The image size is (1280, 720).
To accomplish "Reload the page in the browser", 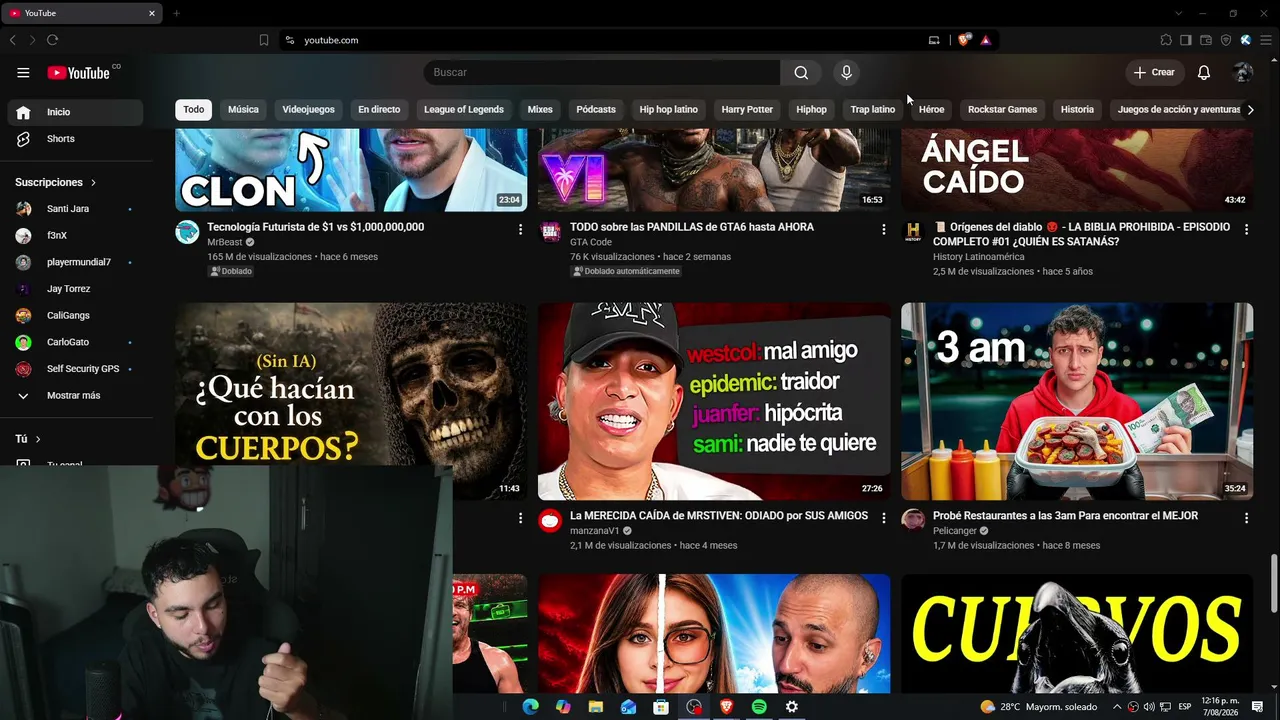I will (52, 40).
